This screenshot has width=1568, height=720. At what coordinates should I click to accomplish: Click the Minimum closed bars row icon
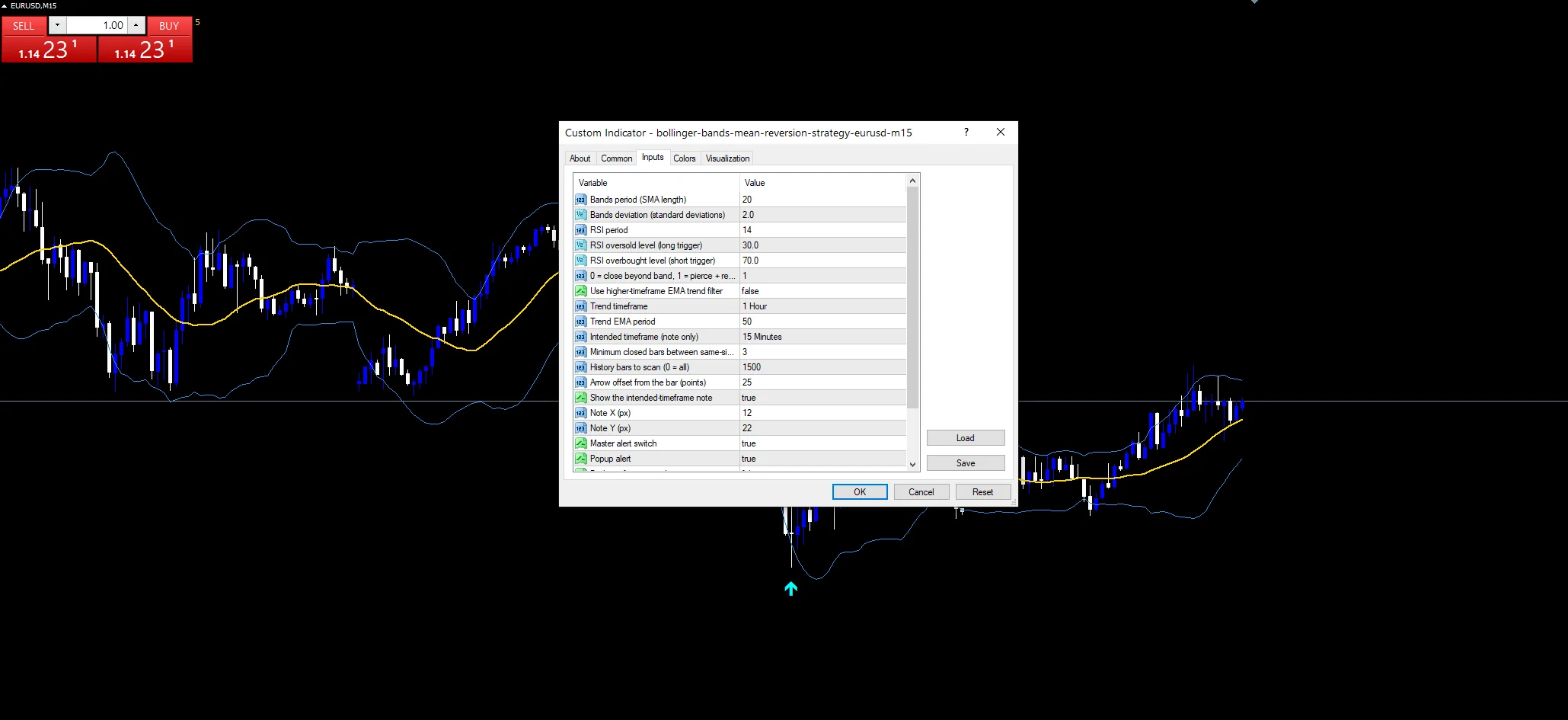coord(580,352)
